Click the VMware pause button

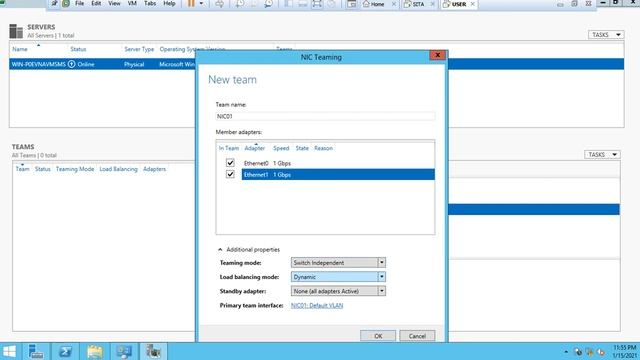pos(191,4)
